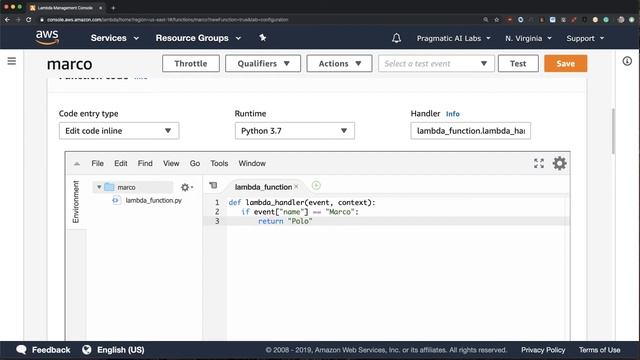Open the Handler Info link
Image resolution: width=640 pixels, height=360 pixels.
(x=452, y=114)
